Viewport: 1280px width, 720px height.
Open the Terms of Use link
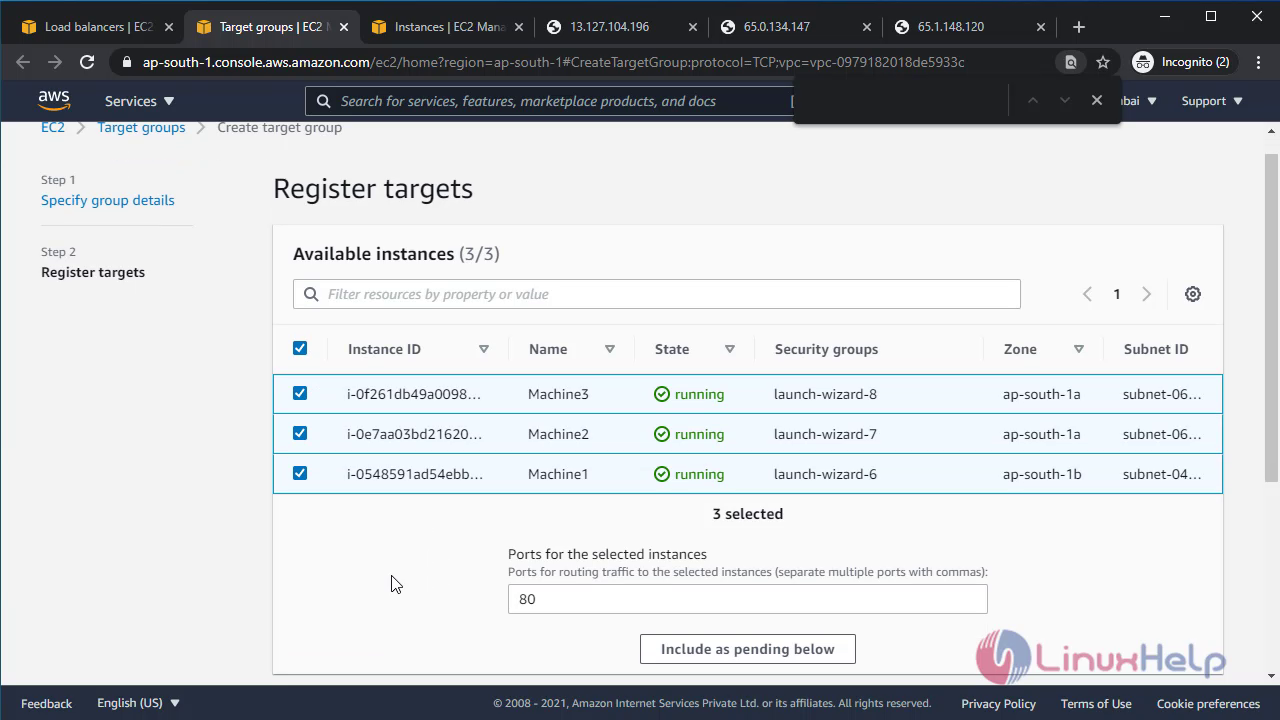[1096, 703]
